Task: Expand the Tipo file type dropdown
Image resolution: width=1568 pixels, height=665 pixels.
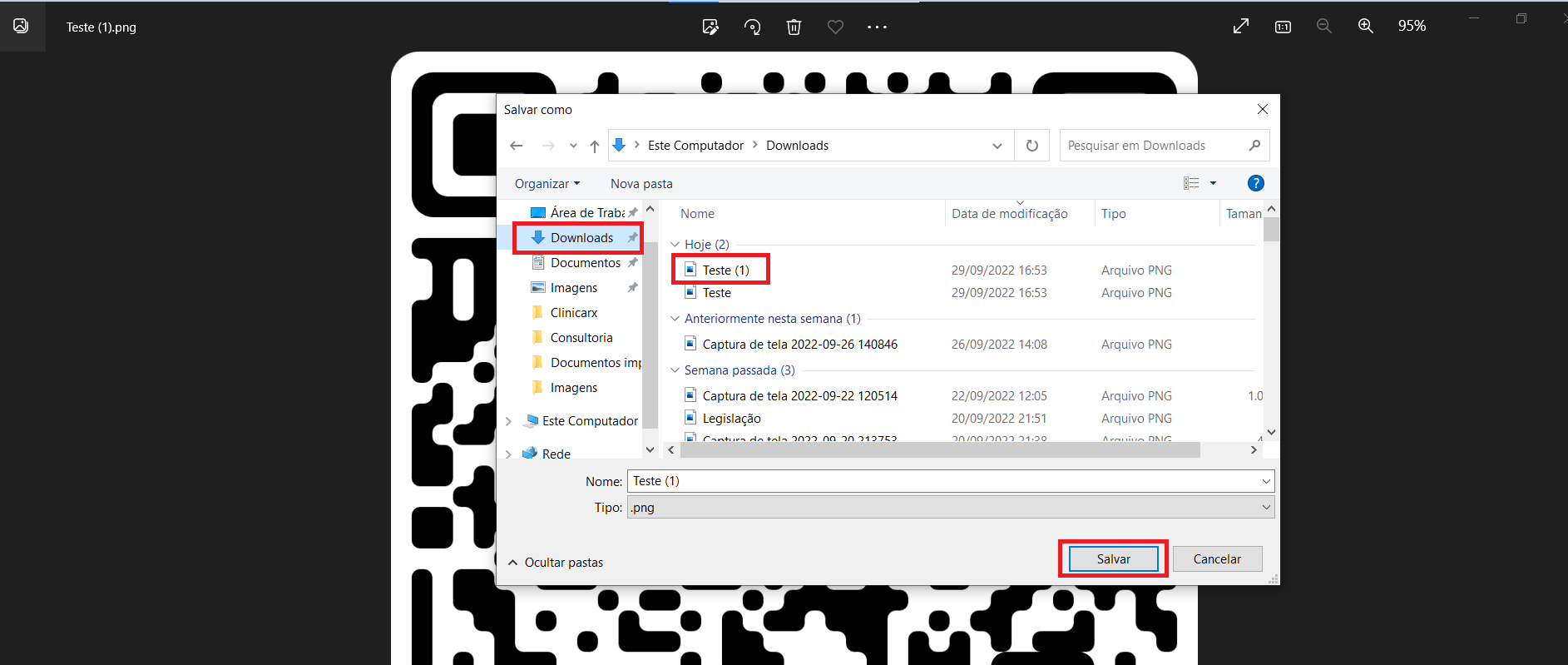Action: [x=1266, y=508]
